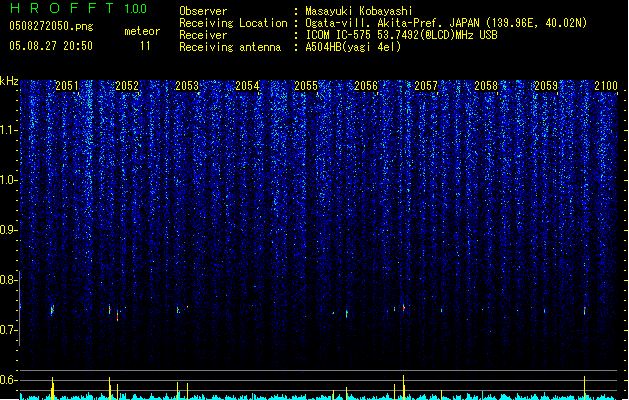Click the 1.1 kHz frequency tick label
This screenshot has height=400, width=629.
(x=8, y=130)
